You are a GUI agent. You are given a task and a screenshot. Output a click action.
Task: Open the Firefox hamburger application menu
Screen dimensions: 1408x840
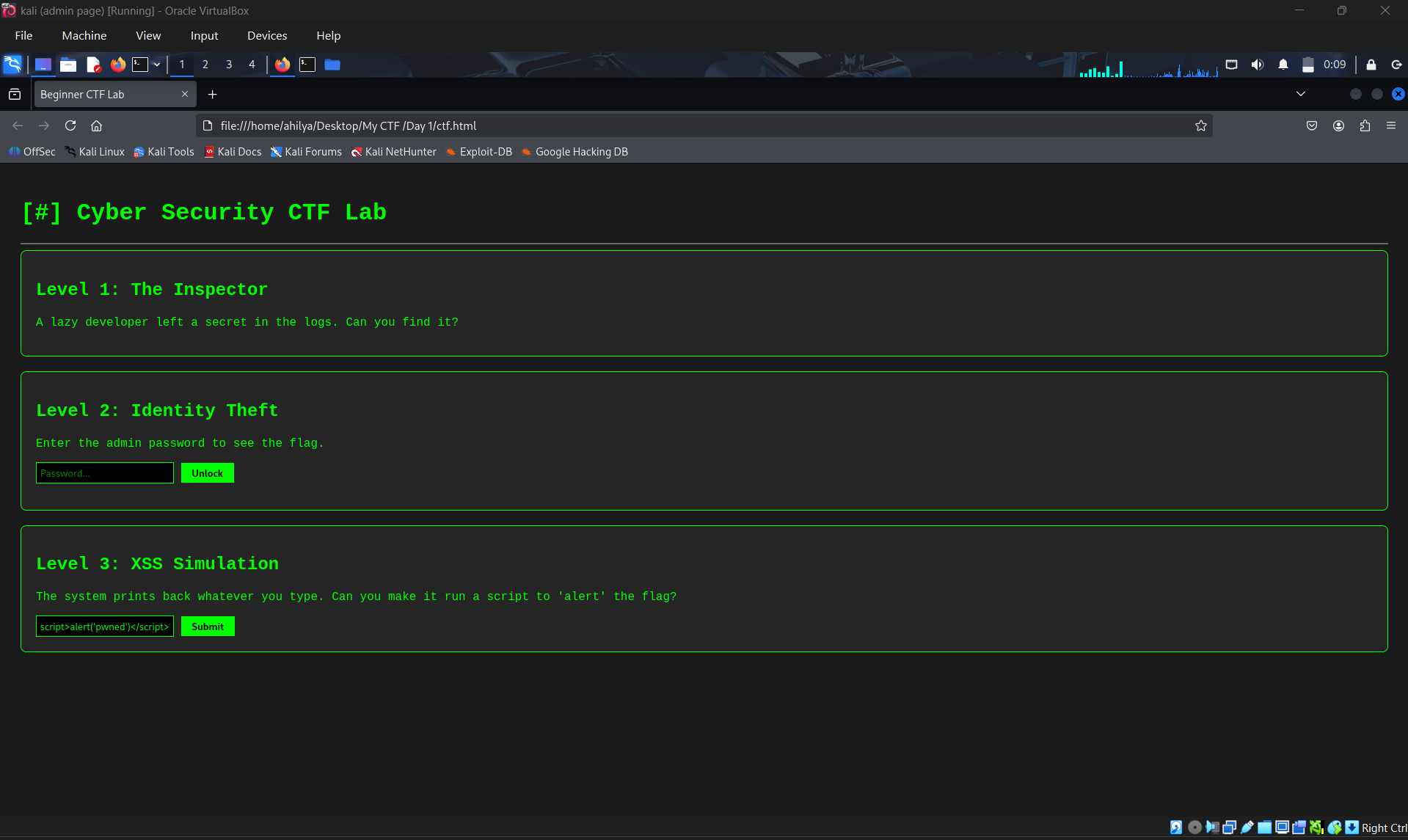pyautogui.click(x=1391, y=125)
